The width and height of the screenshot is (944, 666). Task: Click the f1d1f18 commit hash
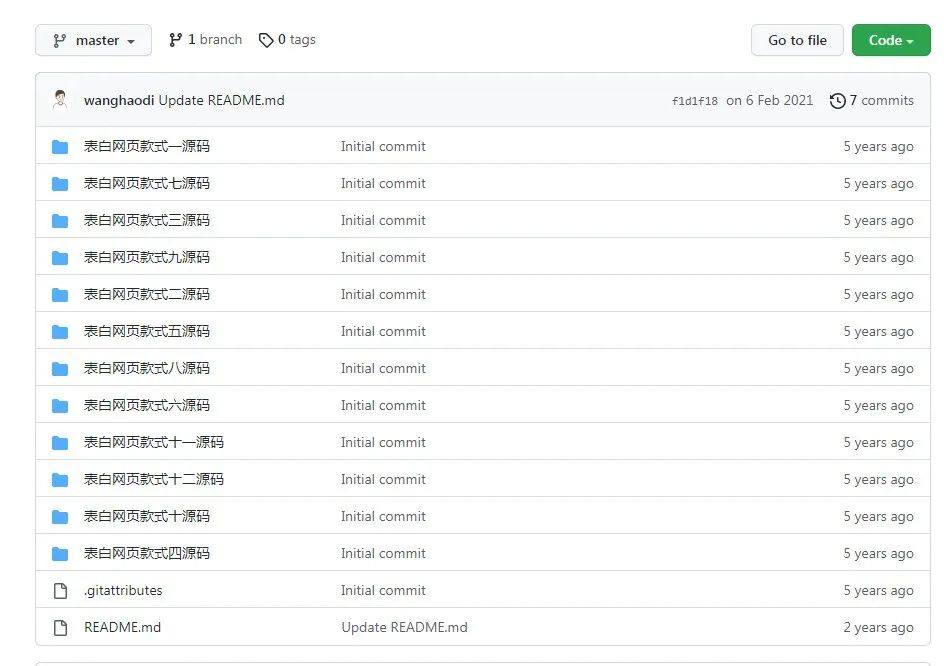[694, 101]
